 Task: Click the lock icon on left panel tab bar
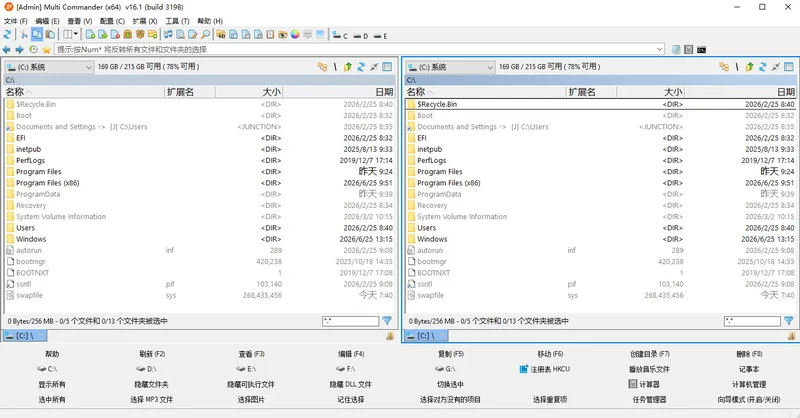390,336
